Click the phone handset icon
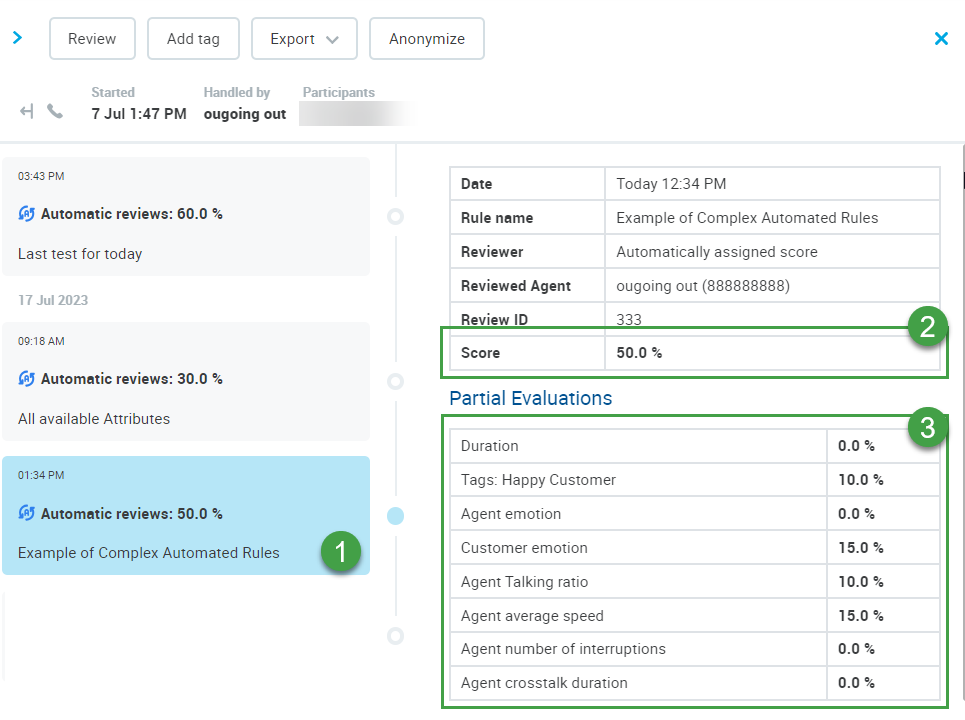 pyautogui.click(x=55, y=111)
